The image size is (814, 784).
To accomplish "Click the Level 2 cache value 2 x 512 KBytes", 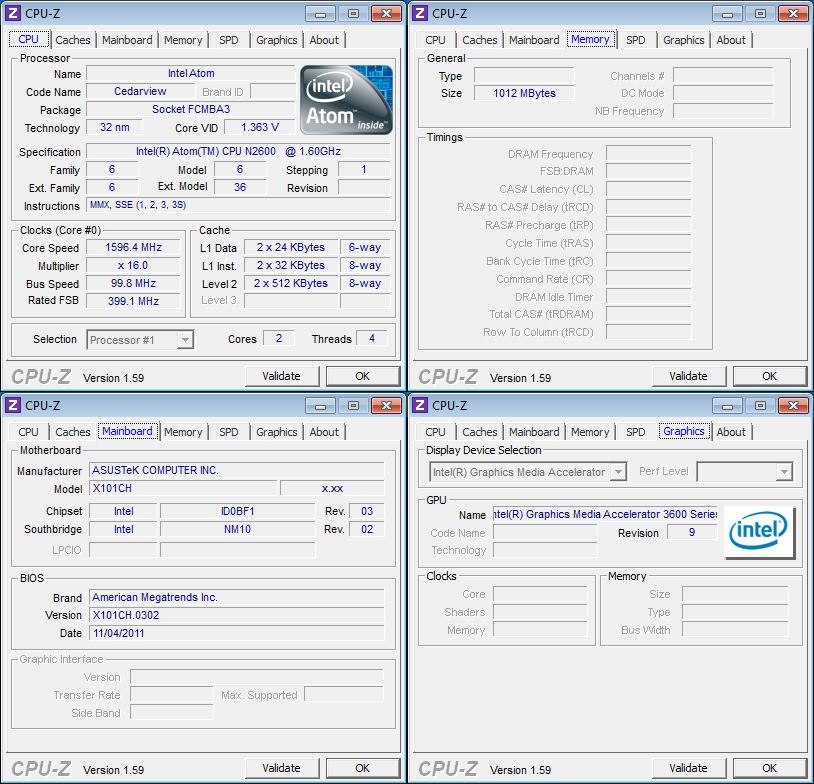I will (291, 283).
